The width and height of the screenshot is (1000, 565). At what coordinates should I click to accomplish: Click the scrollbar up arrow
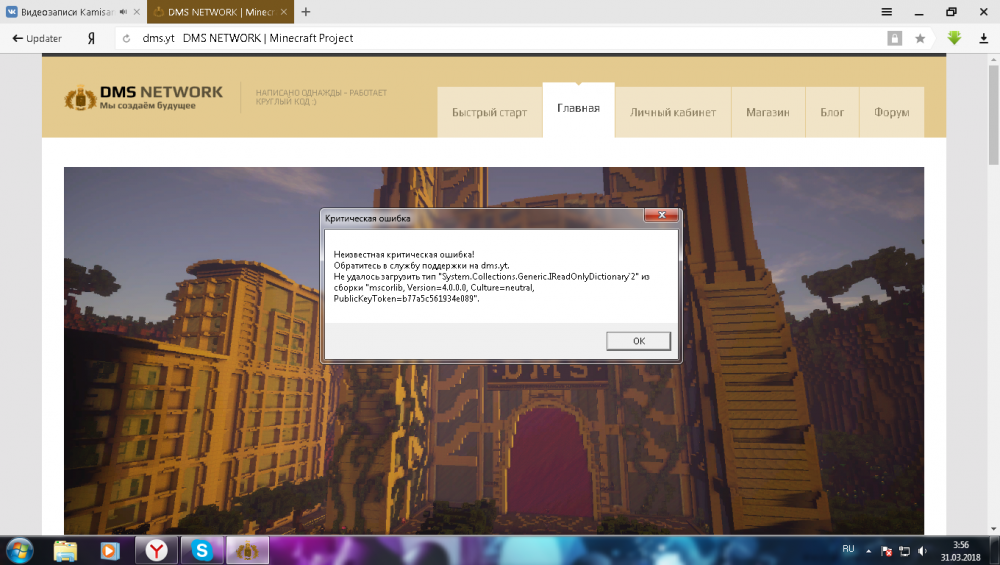(x=994, y=60)
